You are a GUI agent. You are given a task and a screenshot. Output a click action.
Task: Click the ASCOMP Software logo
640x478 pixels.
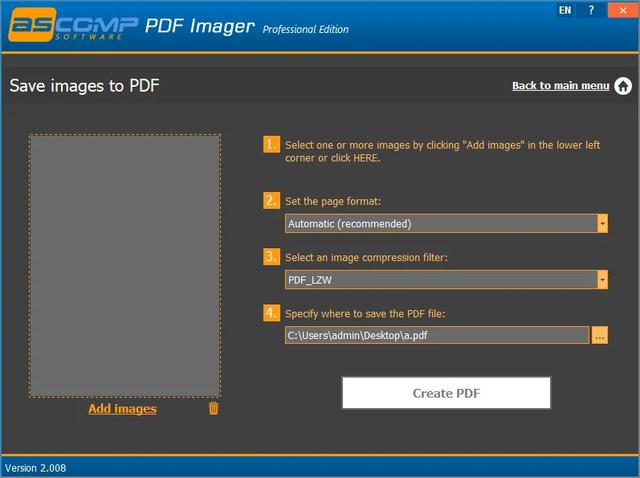click(x=73, y=24)
